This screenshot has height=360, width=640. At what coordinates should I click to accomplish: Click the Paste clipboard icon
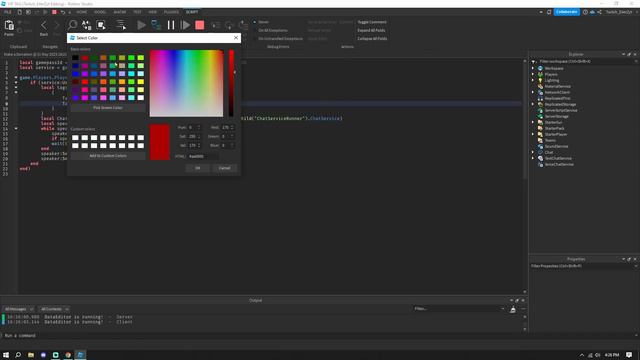click(x=9, y=25)
